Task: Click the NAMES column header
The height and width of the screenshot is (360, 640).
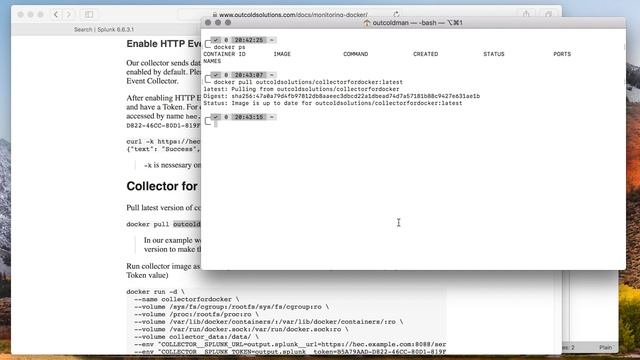Action: tap(212, 61)
